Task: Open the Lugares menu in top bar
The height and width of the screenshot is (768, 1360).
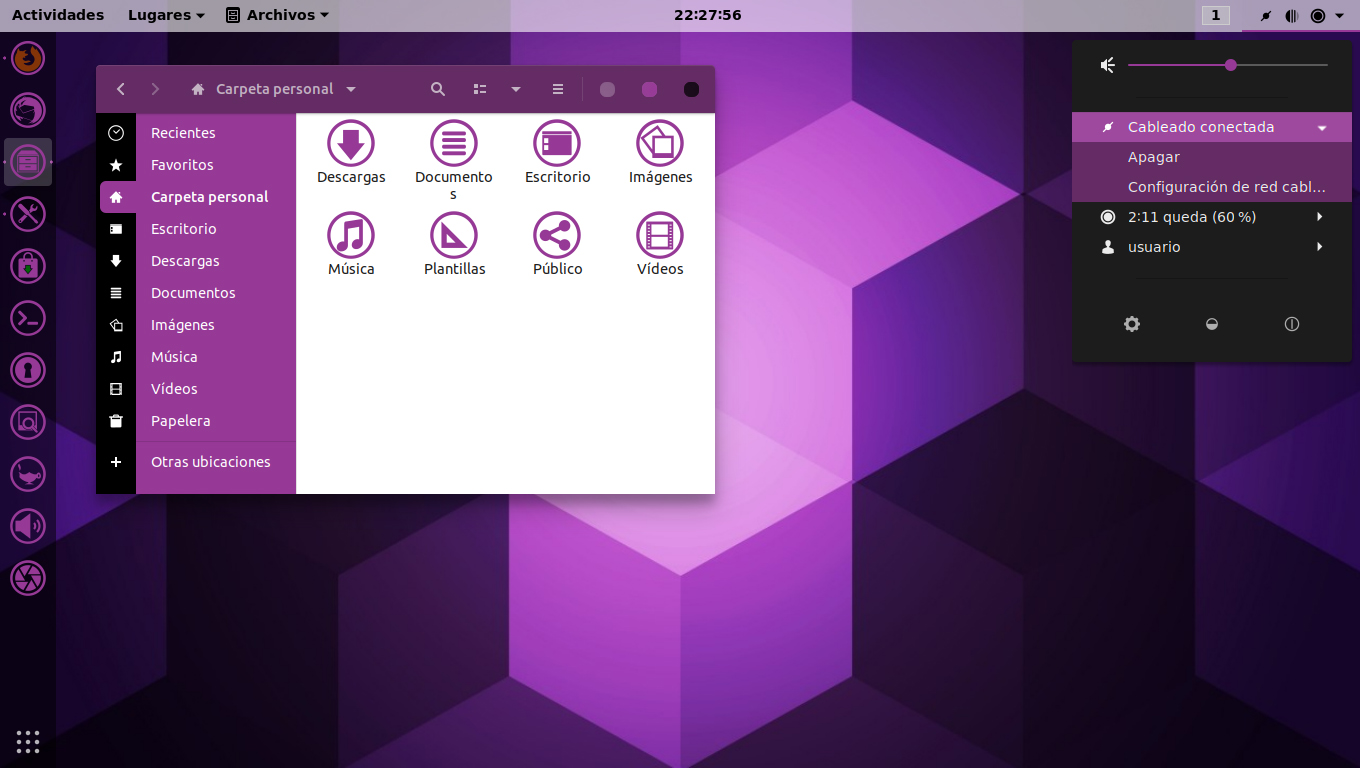Action: 166,15
